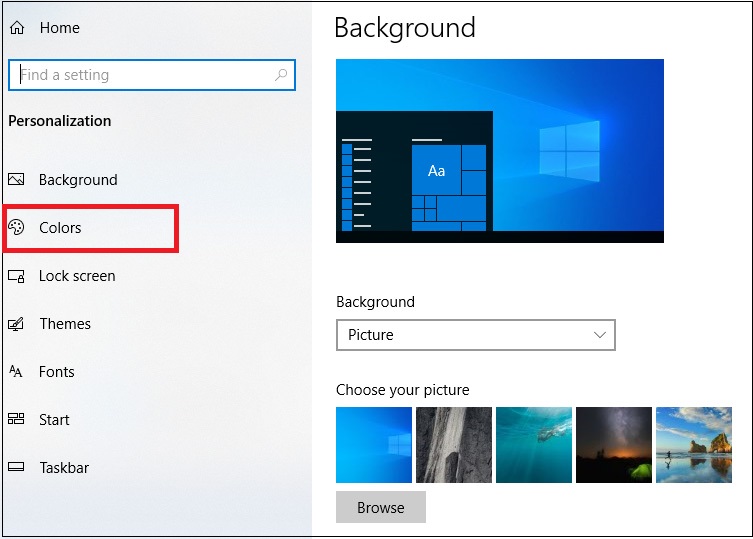Viewport: 753px width, 539px height.
Task: Click the Start tiles icon
Action: pyautogui.click(x=16, y=419)
